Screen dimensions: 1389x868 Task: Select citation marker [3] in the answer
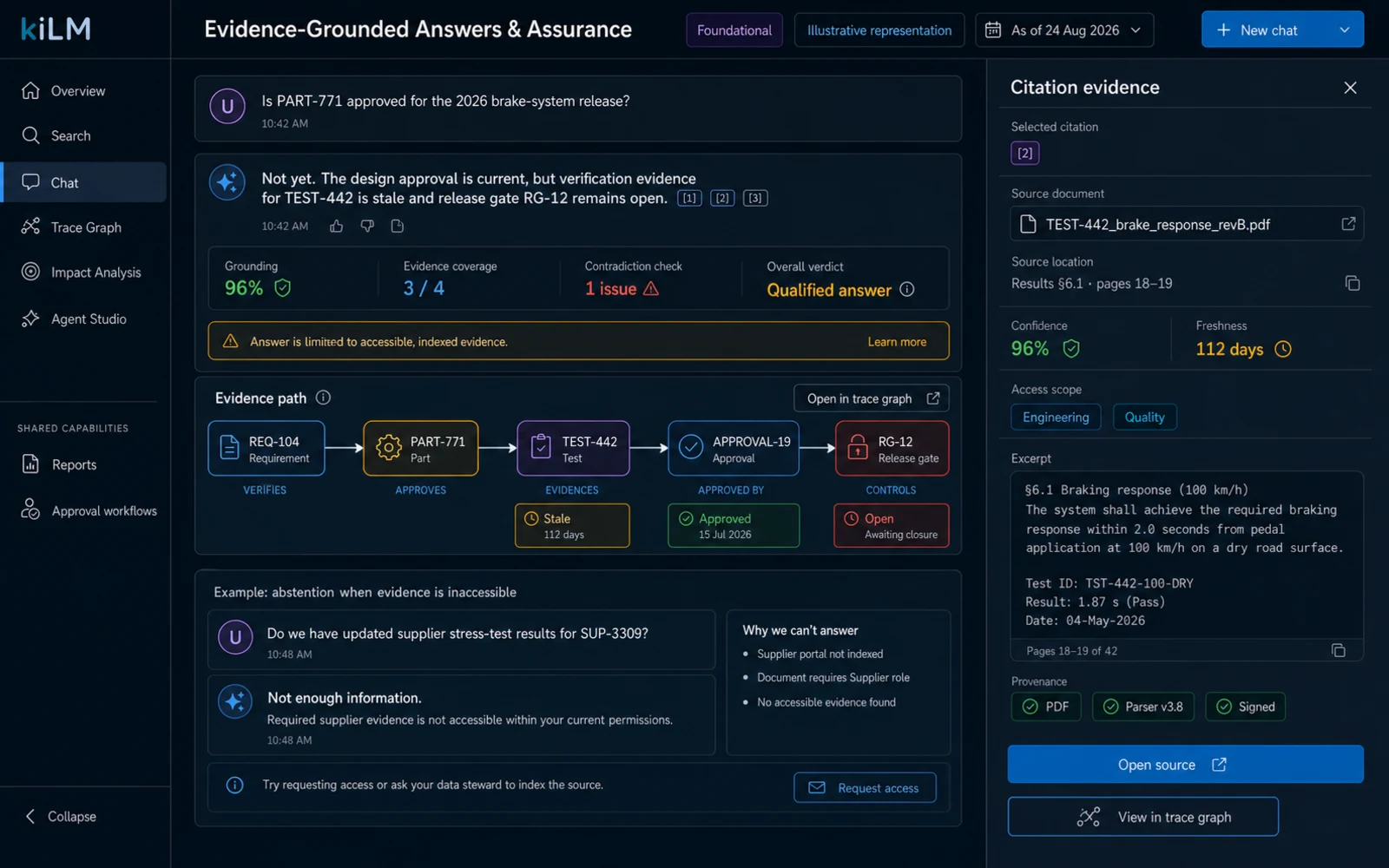click(755, 198)
